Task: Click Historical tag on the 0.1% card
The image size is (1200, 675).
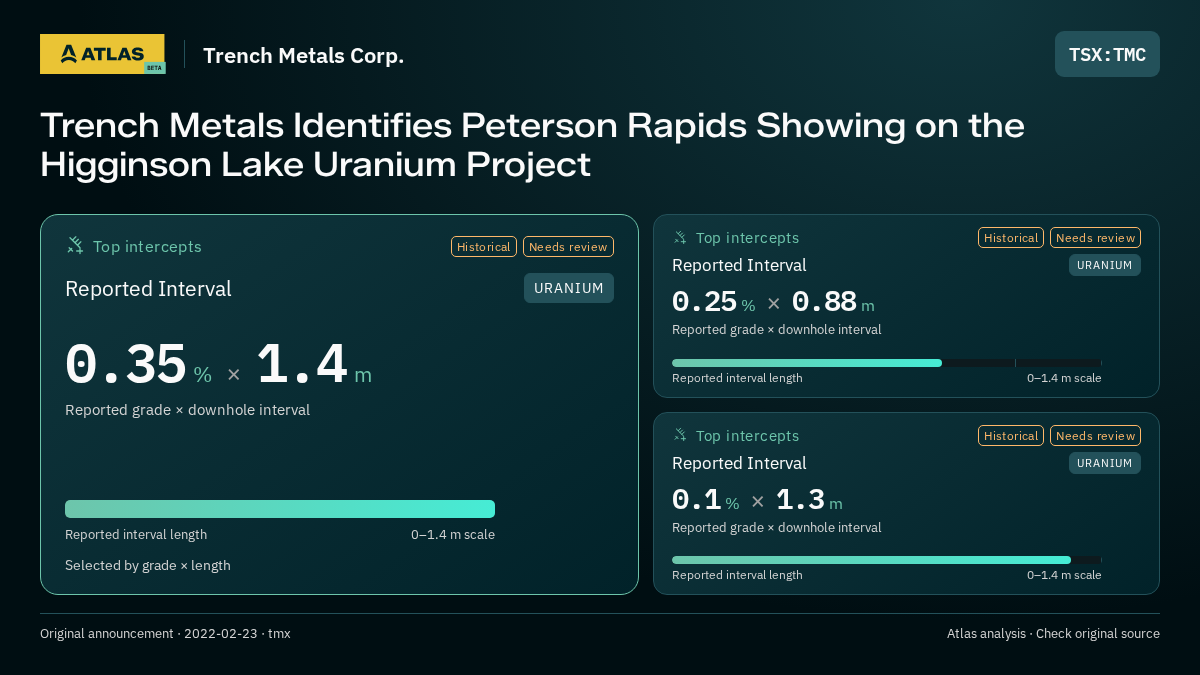Action: click(1011, 436)
